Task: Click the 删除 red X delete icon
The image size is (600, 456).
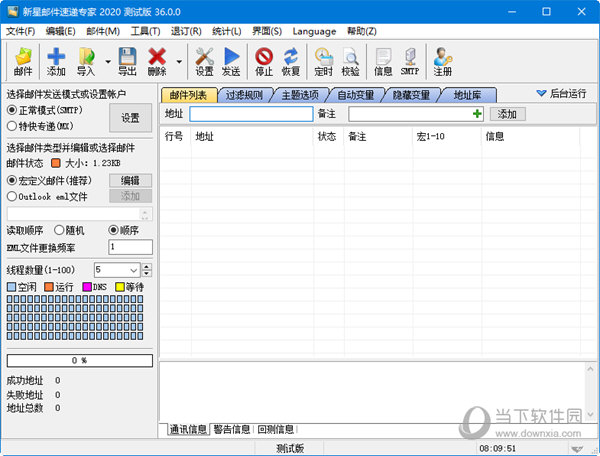Action: pos(157,61)
